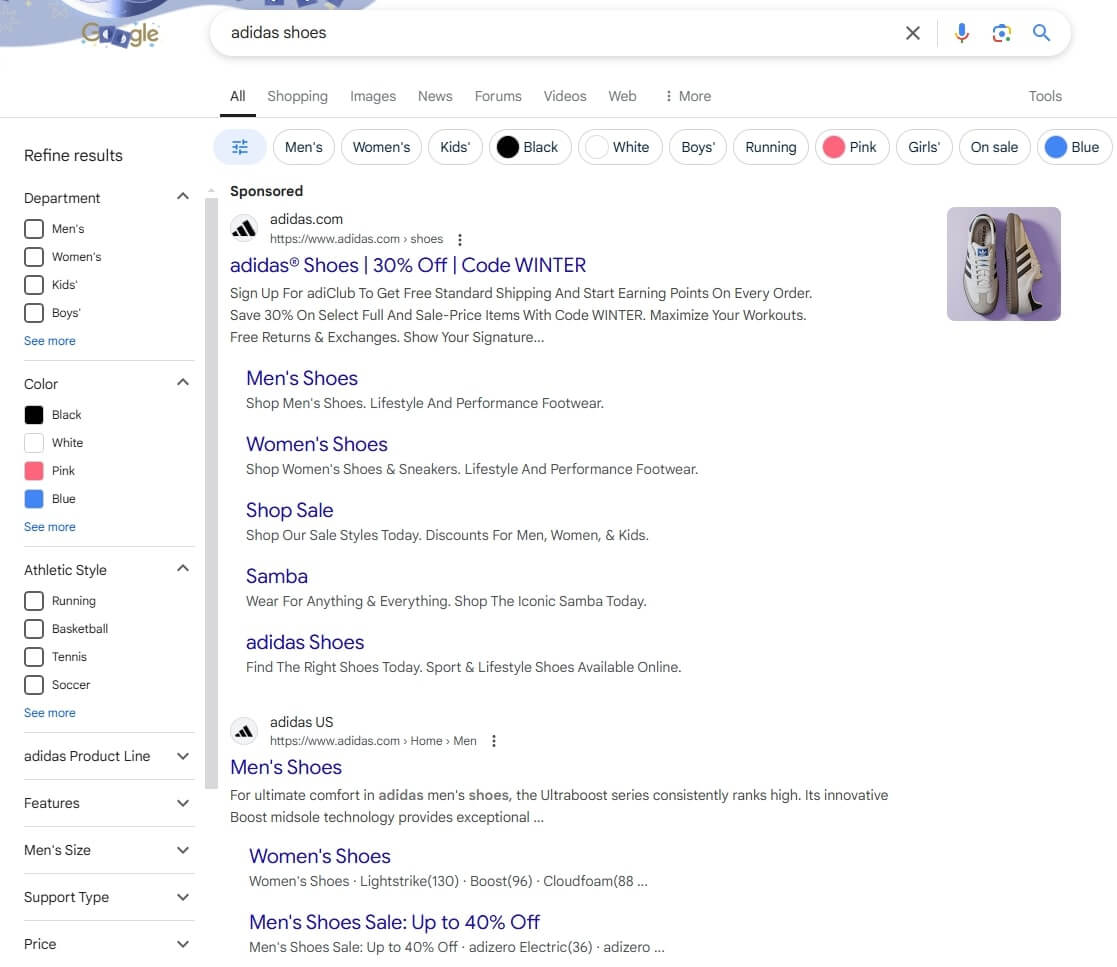Viewport: 1117px width, 967px height.
Task: Open the Tools options
Action: tap(1045, 96)
